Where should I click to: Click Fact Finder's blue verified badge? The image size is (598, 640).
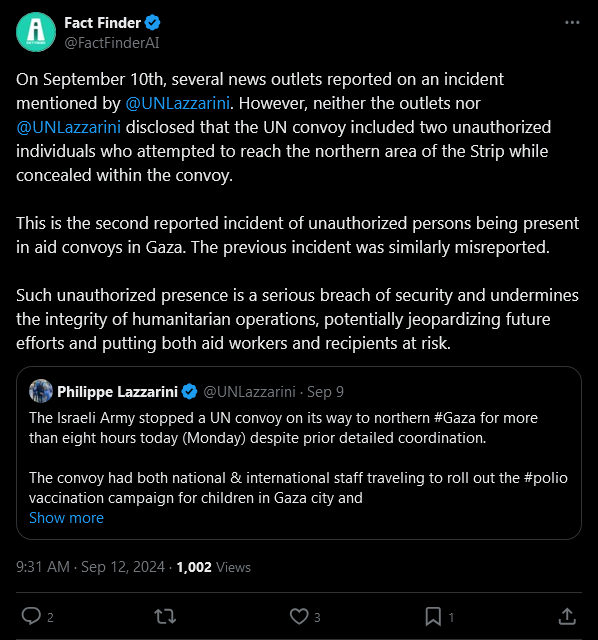(x=153, y=23)
